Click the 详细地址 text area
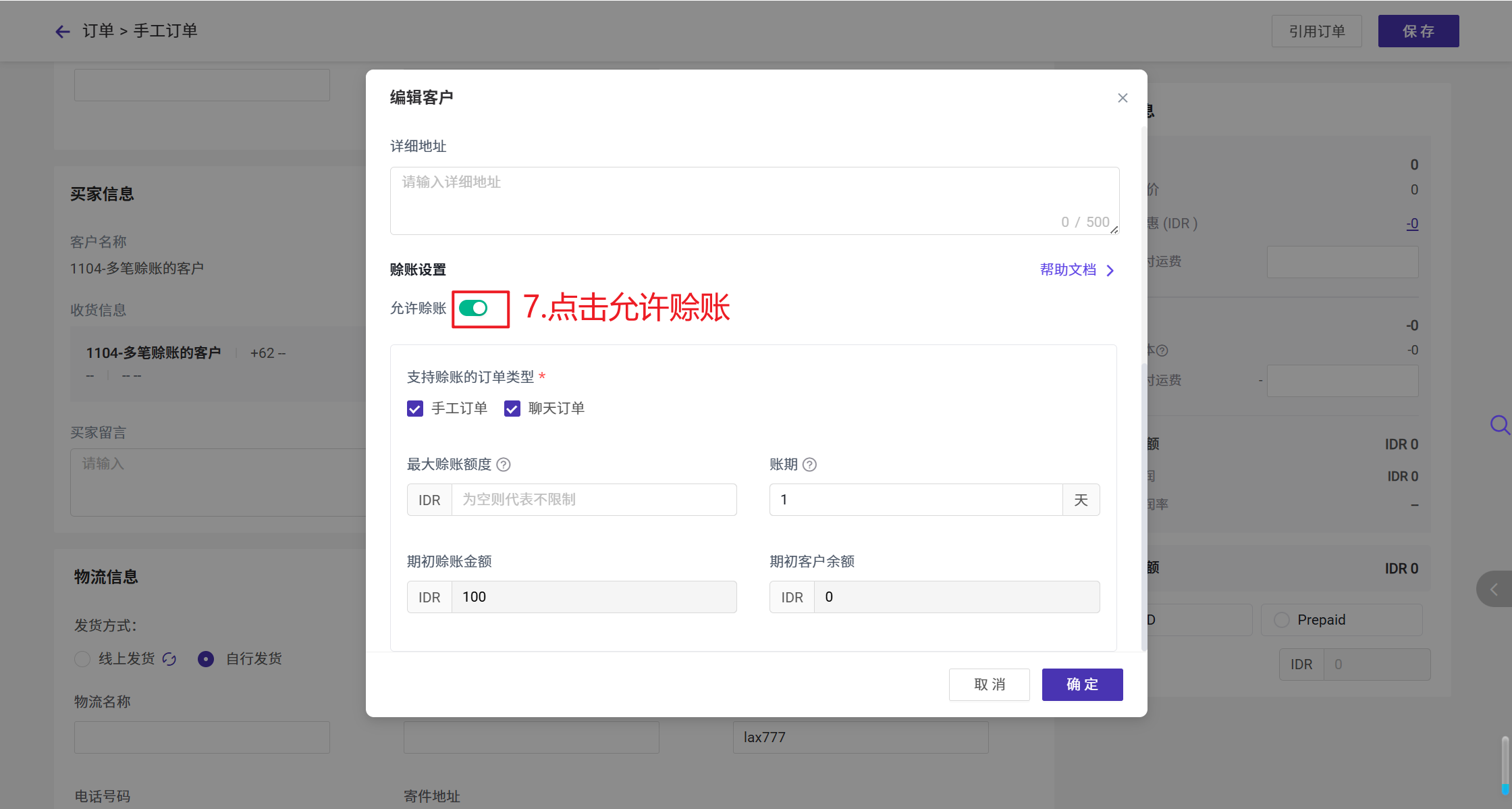 tap(754, 201)
